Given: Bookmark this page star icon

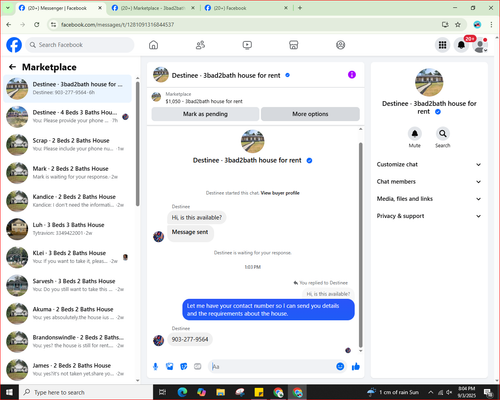Looking at the screenshot, I should click(458, 24).
